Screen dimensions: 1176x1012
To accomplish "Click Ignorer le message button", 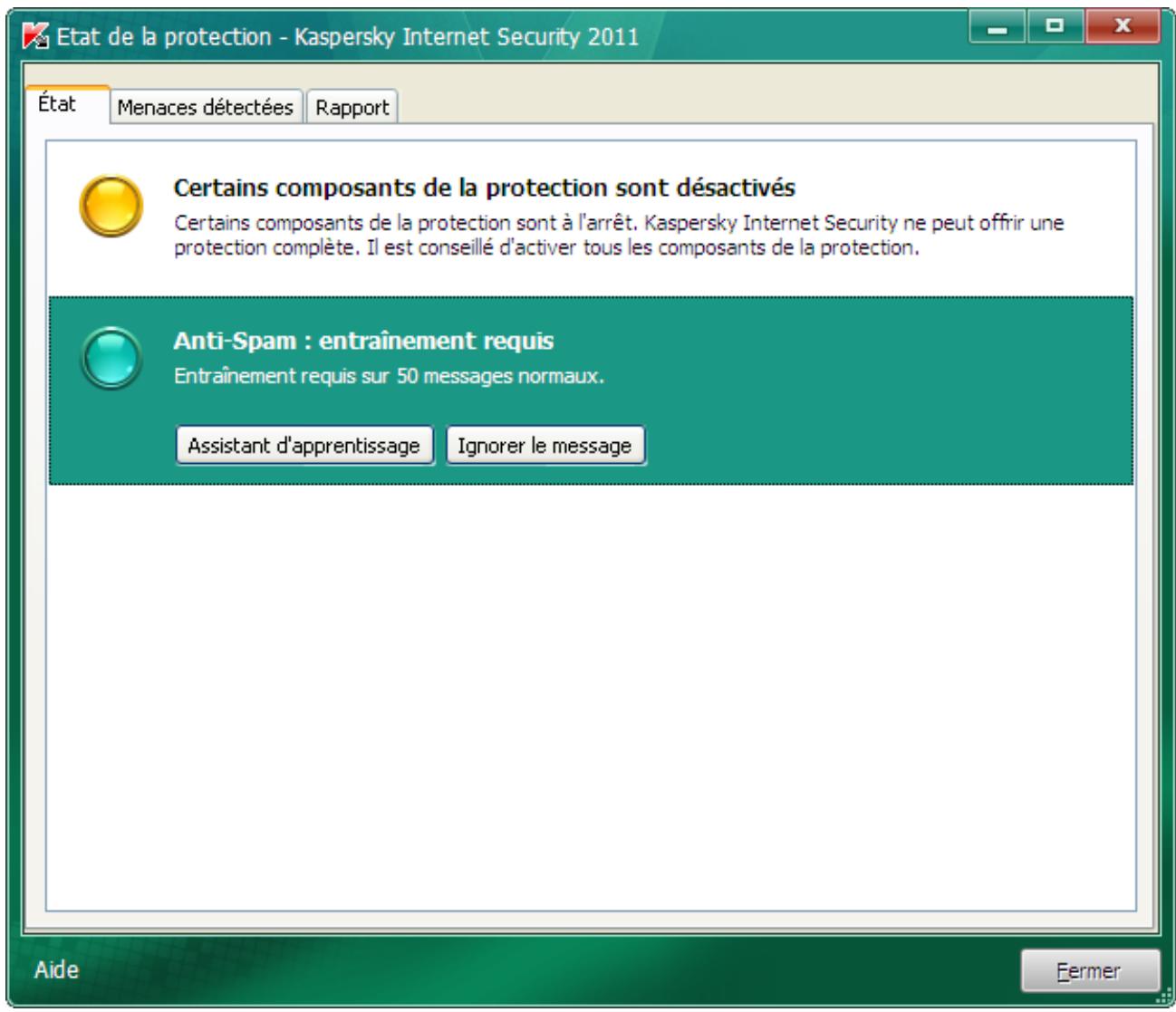I will click(x=545, y=446).
